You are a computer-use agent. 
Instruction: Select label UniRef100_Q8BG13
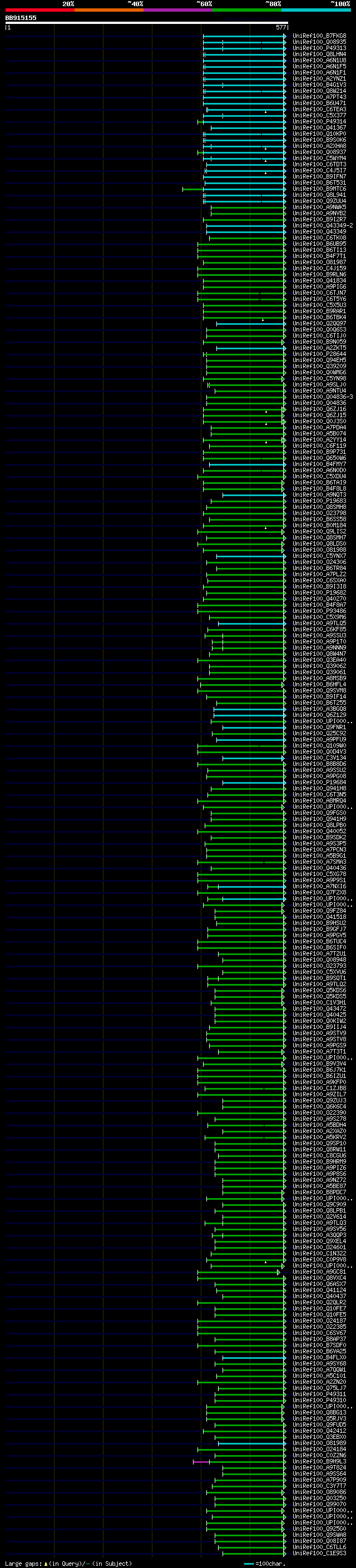[x=319, y=1412]
